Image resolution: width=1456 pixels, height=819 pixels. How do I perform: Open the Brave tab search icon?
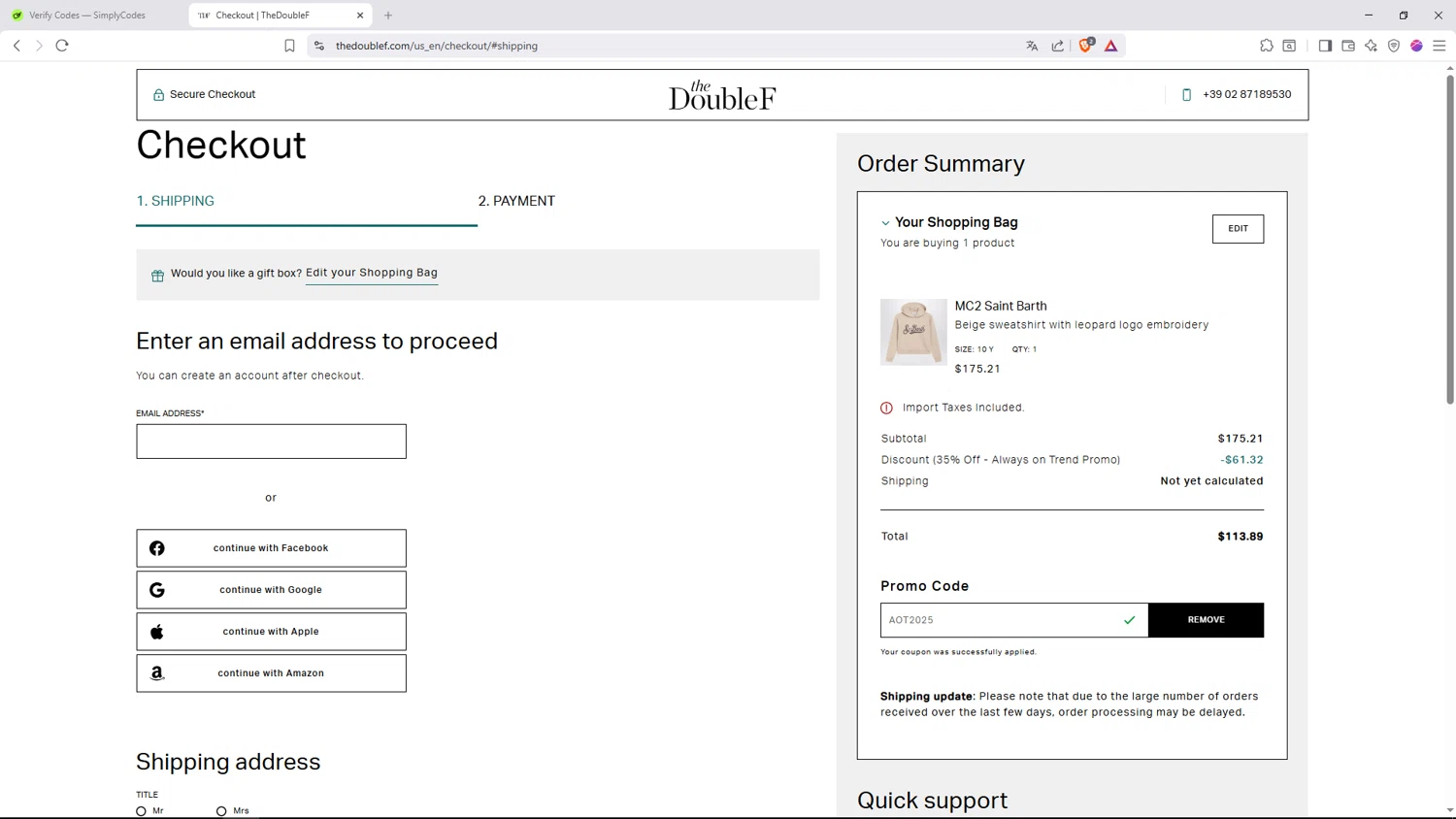point(1289,46)
